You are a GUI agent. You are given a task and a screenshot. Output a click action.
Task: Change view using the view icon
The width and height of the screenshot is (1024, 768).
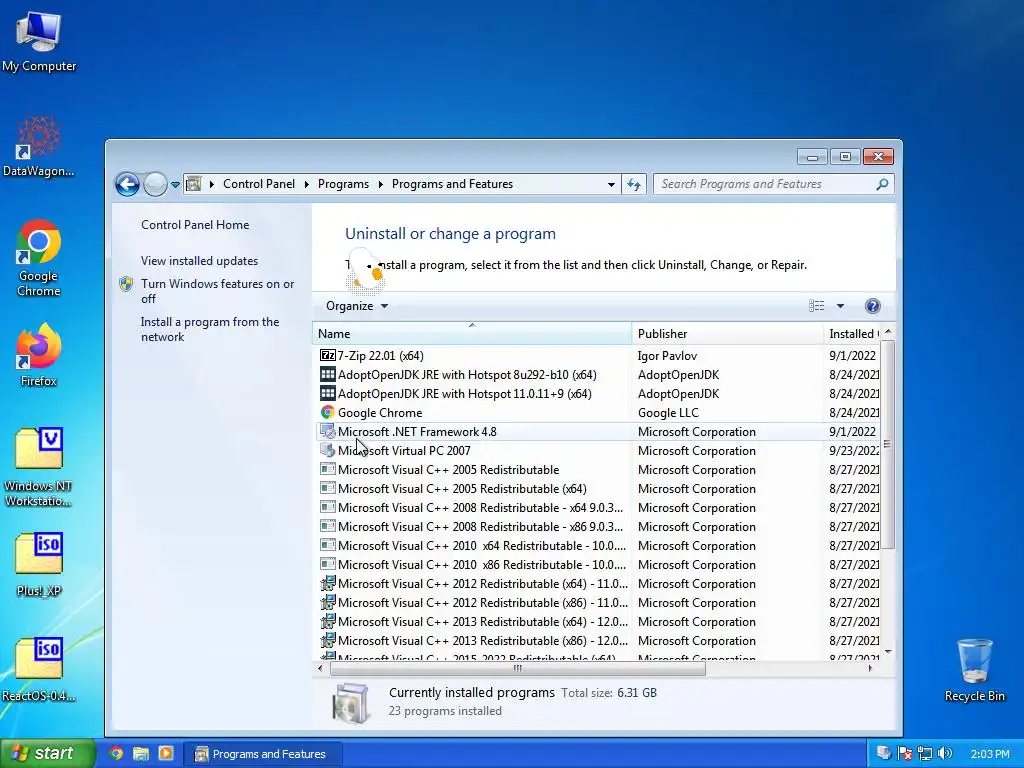(x=816, y=306)
